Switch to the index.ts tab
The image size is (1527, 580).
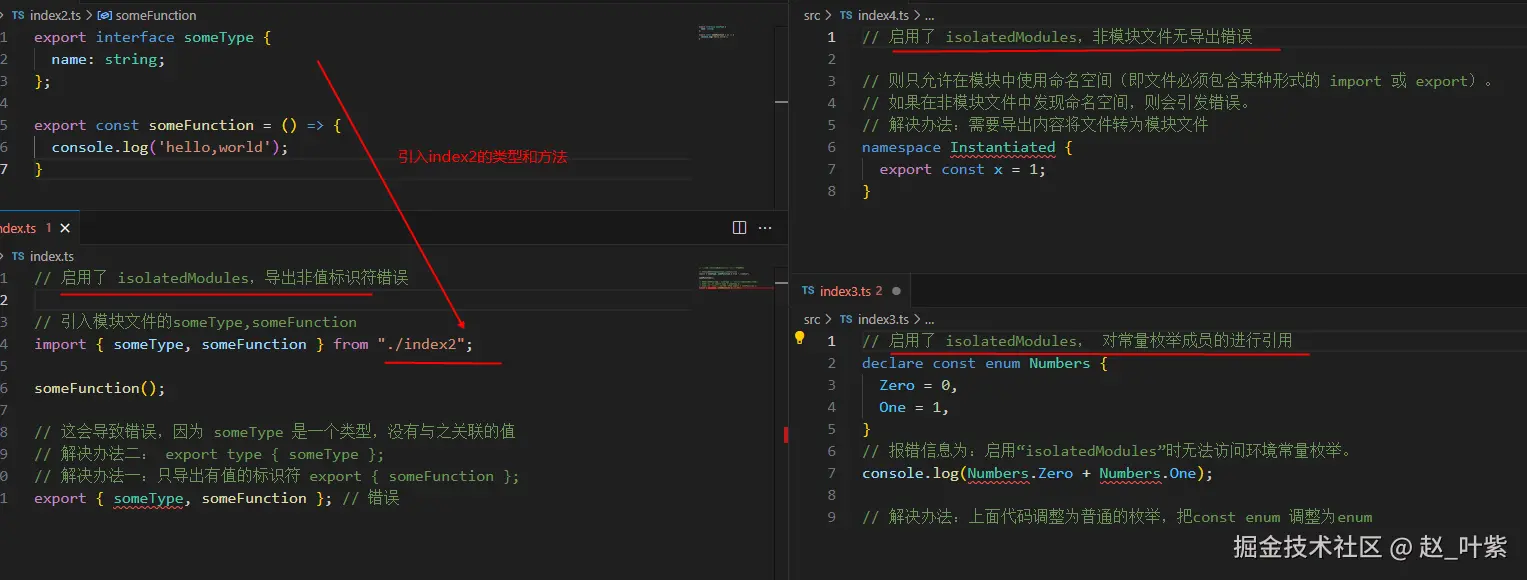coord(20,227)
